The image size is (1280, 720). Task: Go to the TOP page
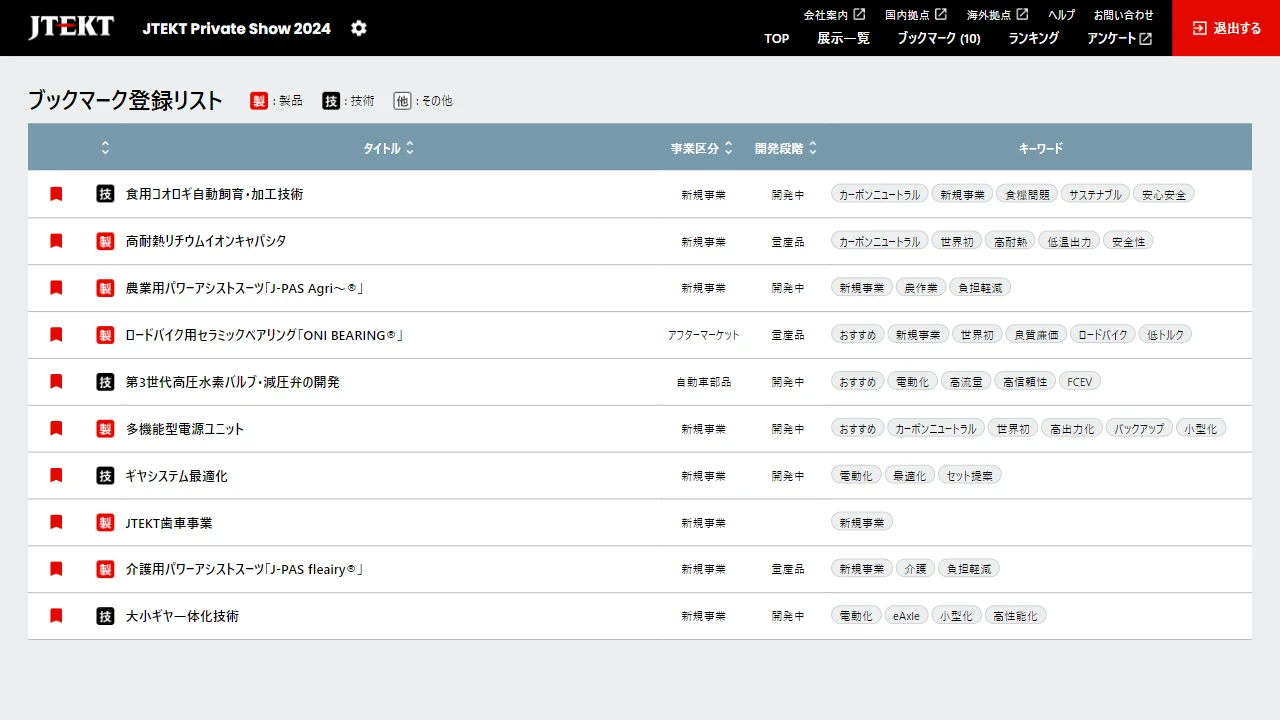[x=777, y=39]
